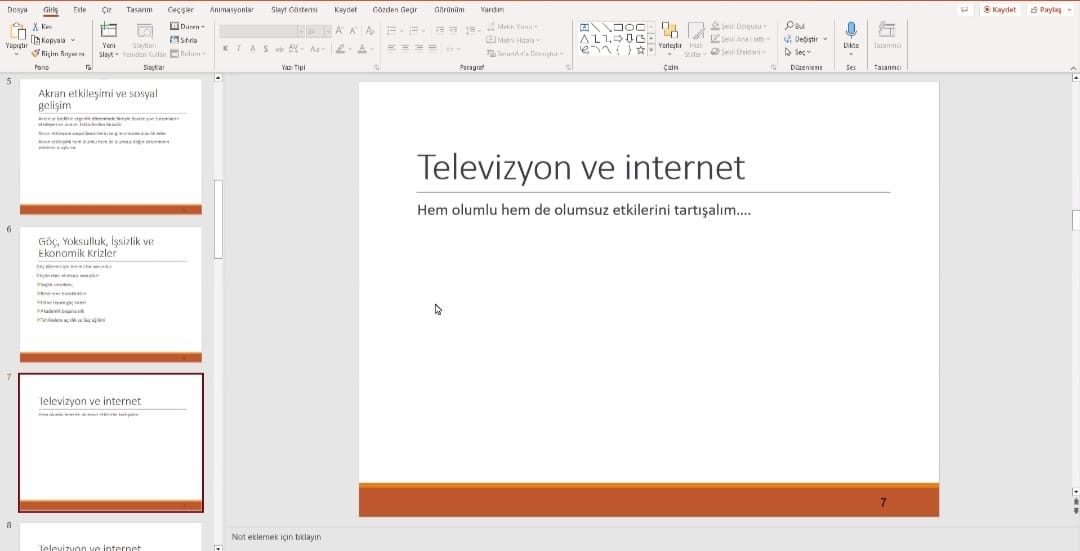Open comments pane icon top right
1080x551 pixels.
964,10
